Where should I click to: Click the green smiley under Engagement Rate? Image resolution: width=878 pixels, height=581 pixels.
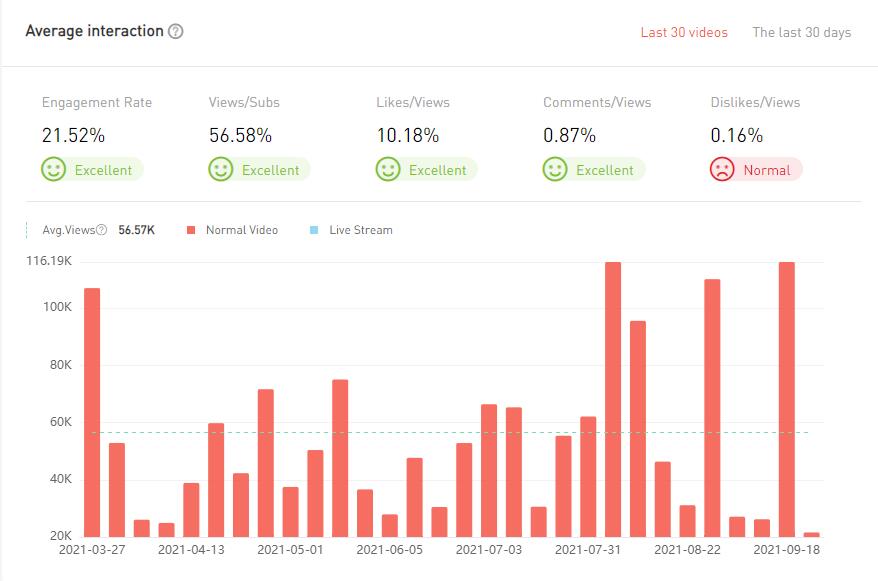54,170
